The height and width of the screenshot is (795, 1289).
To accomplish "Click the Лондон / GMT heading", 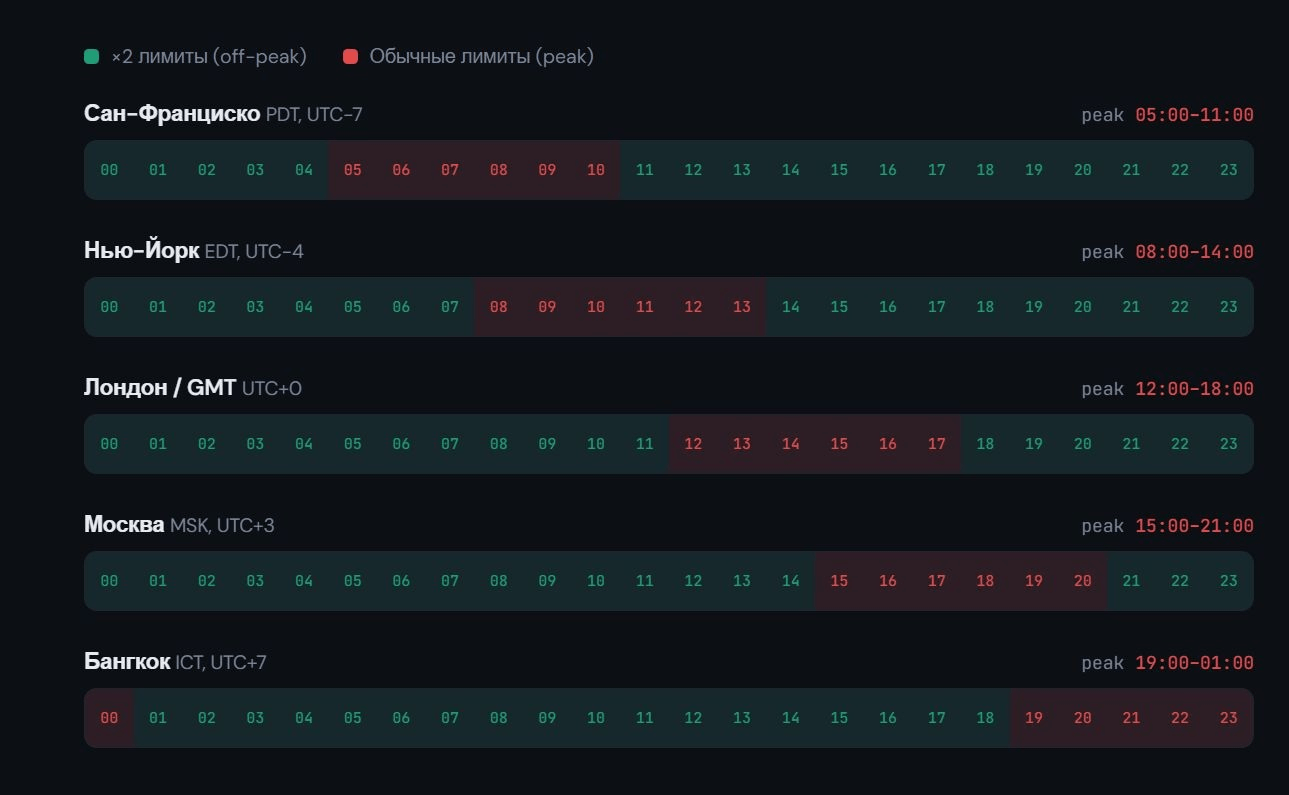I will (160, 388).
